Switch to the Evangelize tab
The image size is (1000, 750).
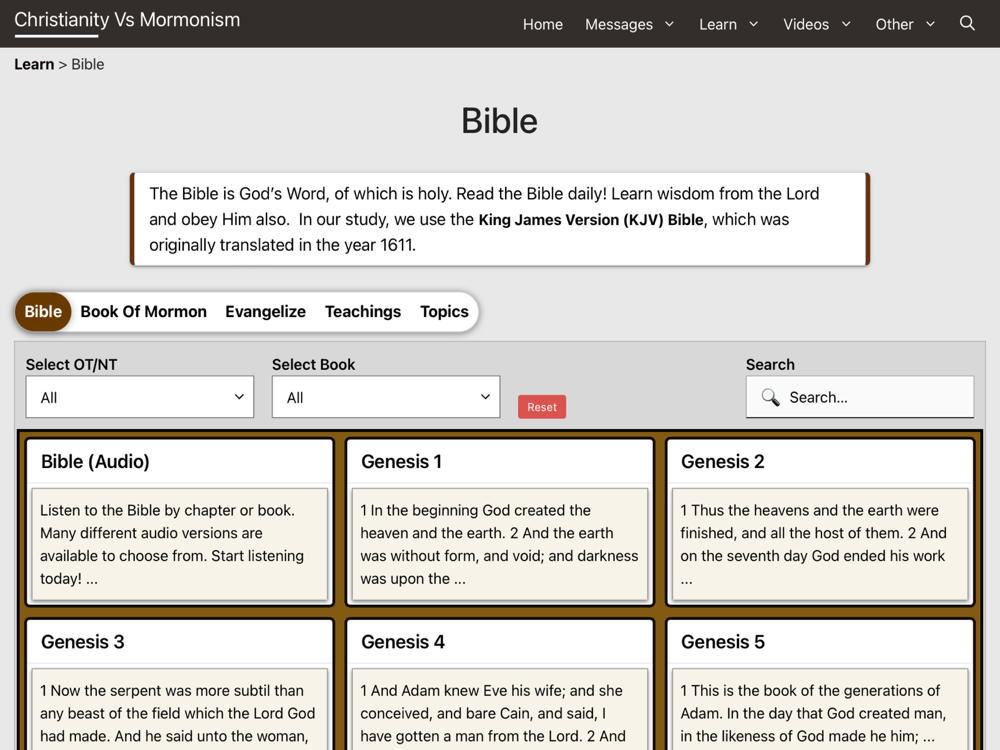click(265, 311)
